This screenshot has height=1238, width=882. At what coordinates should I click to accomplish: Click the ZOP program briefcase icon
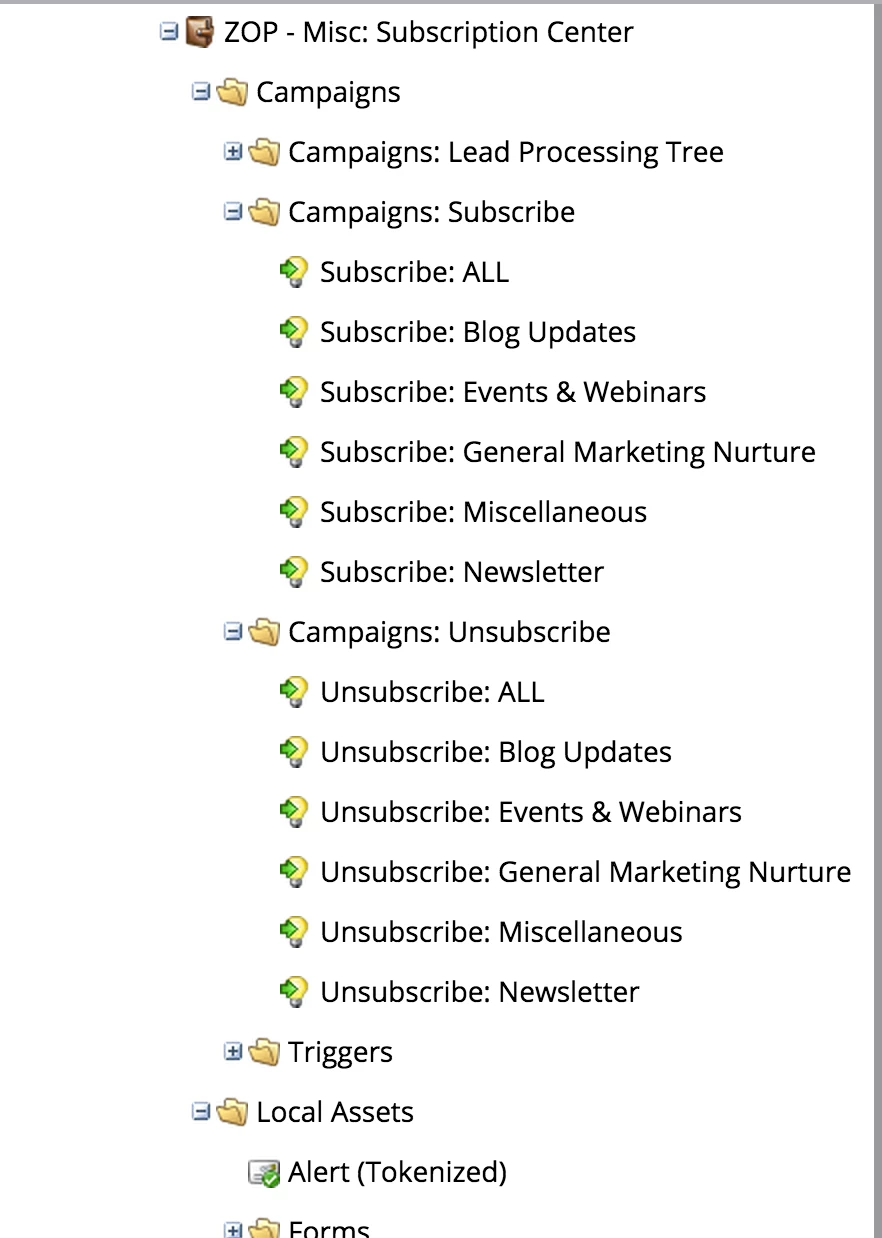point(200,33)
